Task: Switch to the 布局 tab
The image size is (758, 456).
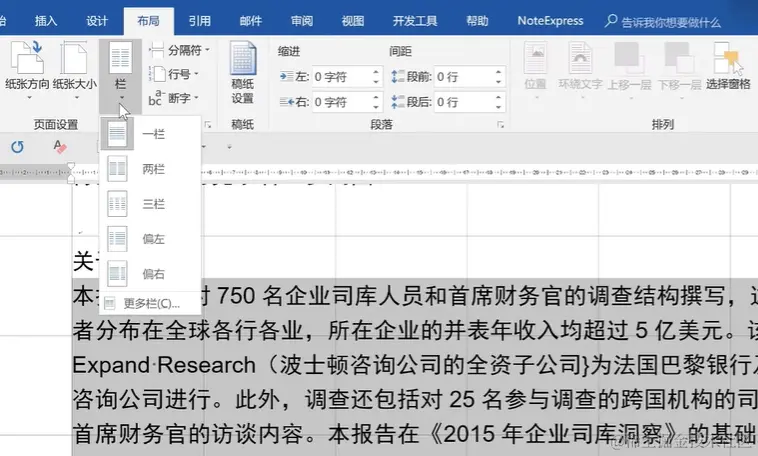Action: [x=148, y=21]
